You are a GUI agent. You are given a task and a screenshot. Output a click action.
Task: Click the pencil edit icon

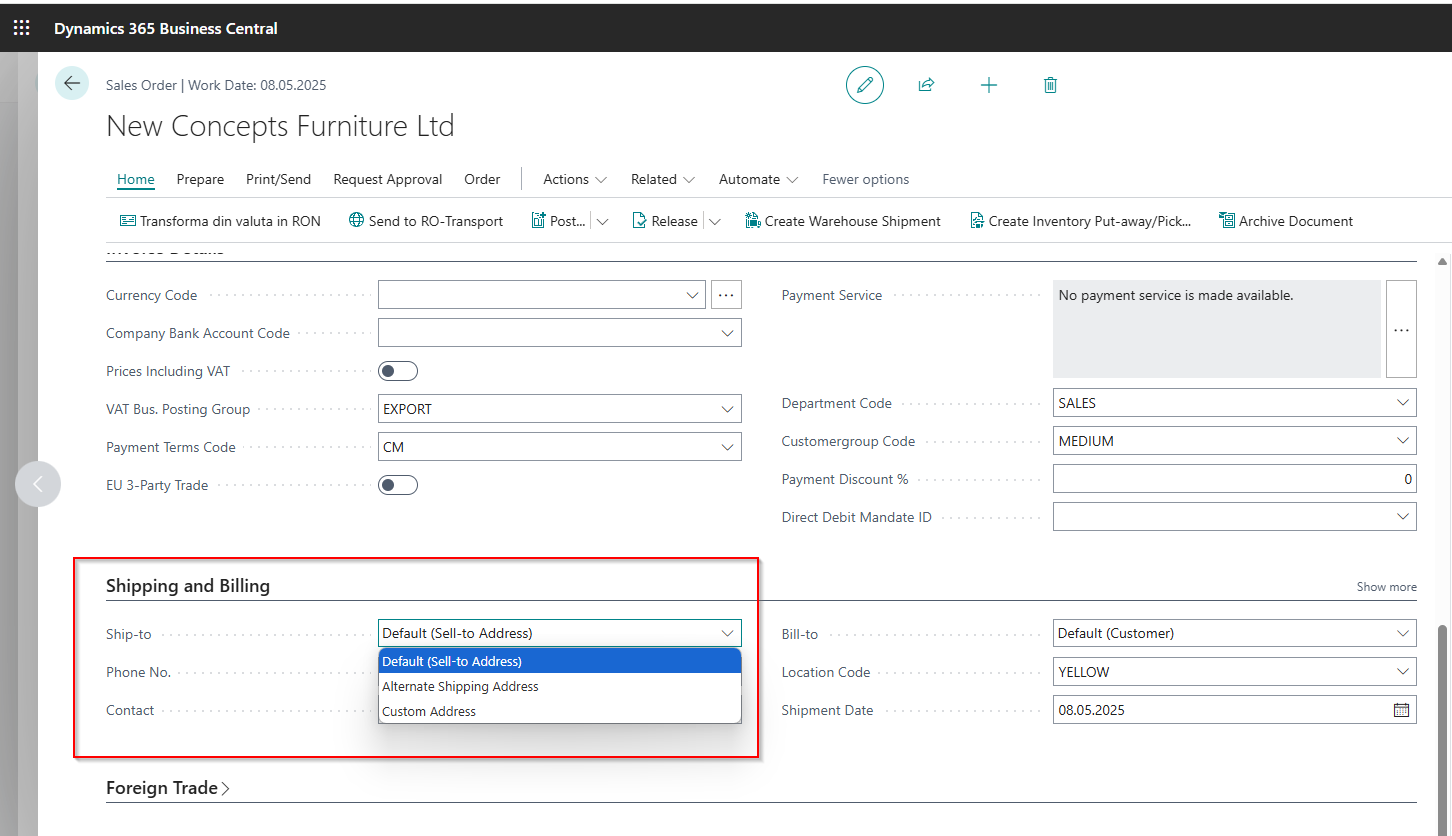tap(865, 85)
